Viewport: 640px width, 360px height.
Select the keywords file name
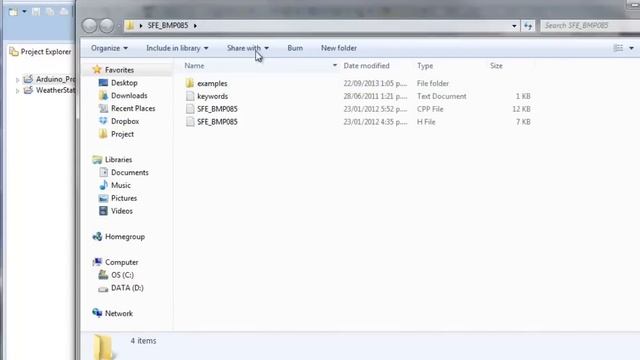click(213, 96)
